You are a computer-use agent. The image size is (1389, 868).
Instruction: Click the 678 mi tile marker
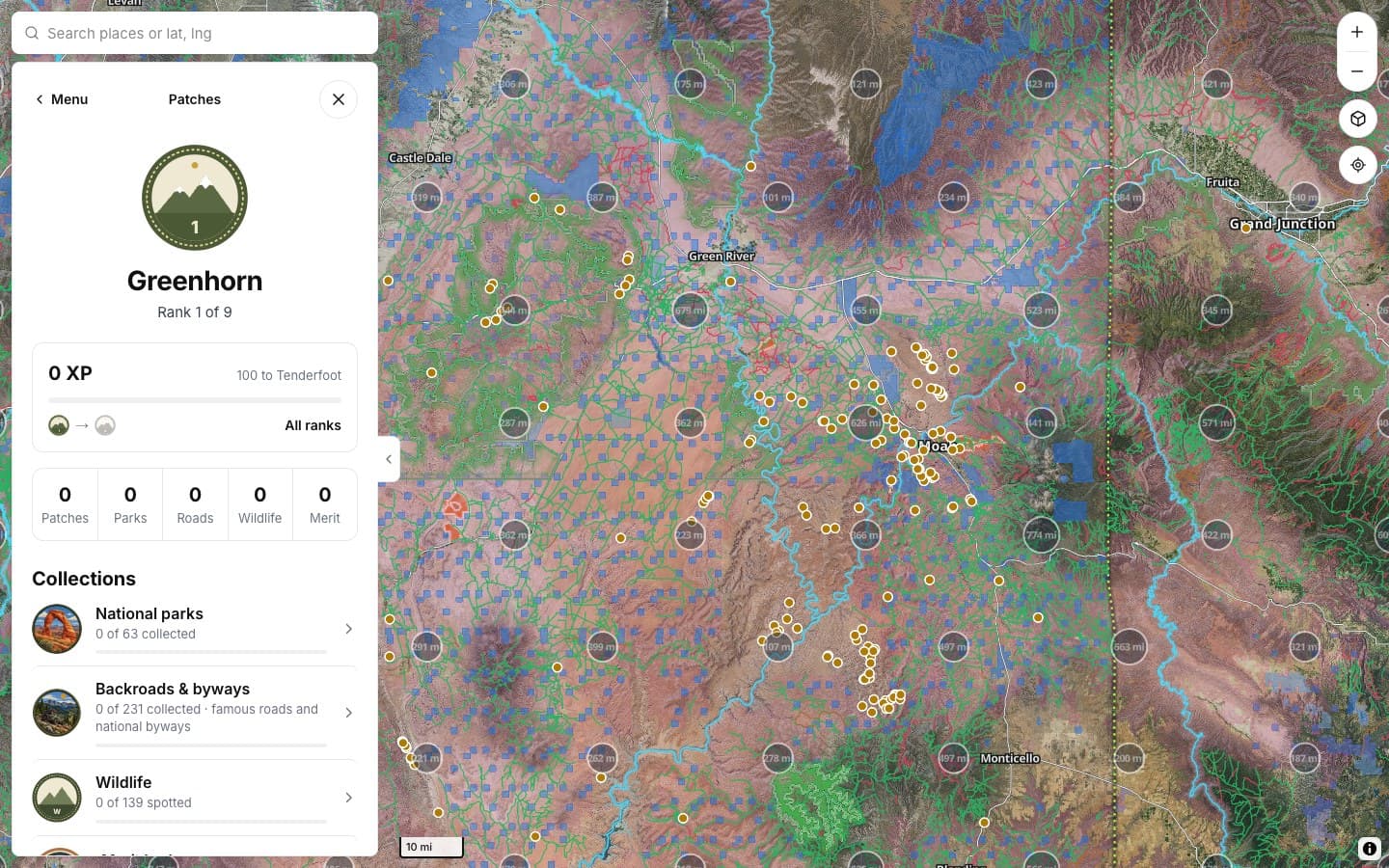[690, 311]
